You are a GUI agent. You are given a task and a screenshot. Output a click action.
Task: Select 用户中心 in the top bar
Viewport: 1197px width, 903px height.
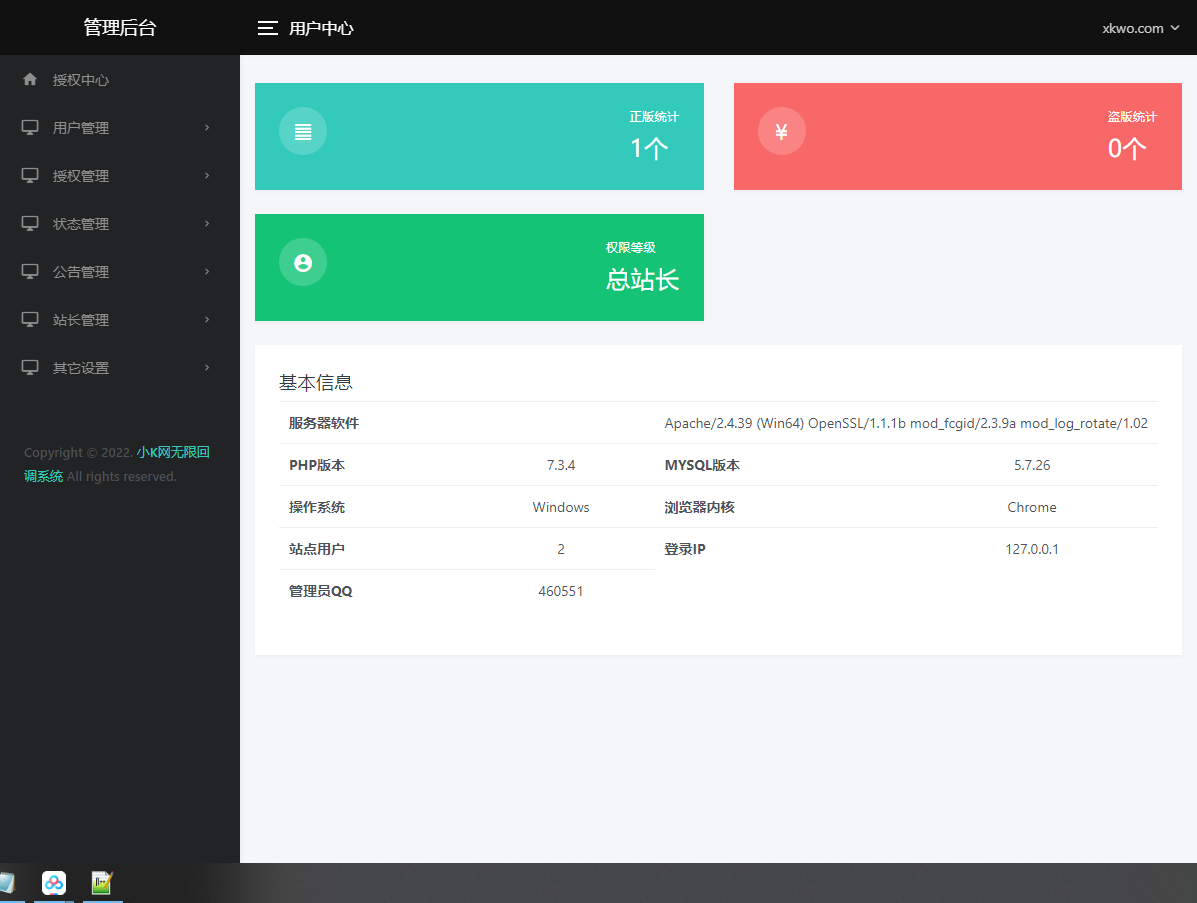point(320,28)
